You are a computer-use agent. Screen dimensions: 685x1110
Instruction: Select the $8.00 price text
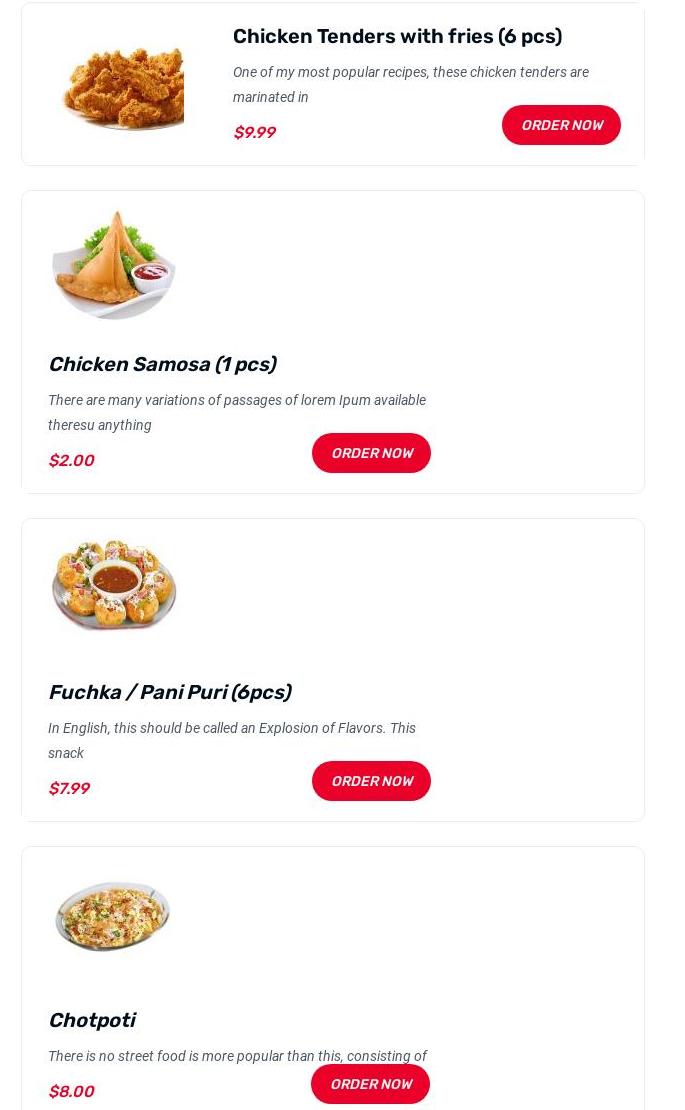pyautogui.click(x=71, y=1091)
